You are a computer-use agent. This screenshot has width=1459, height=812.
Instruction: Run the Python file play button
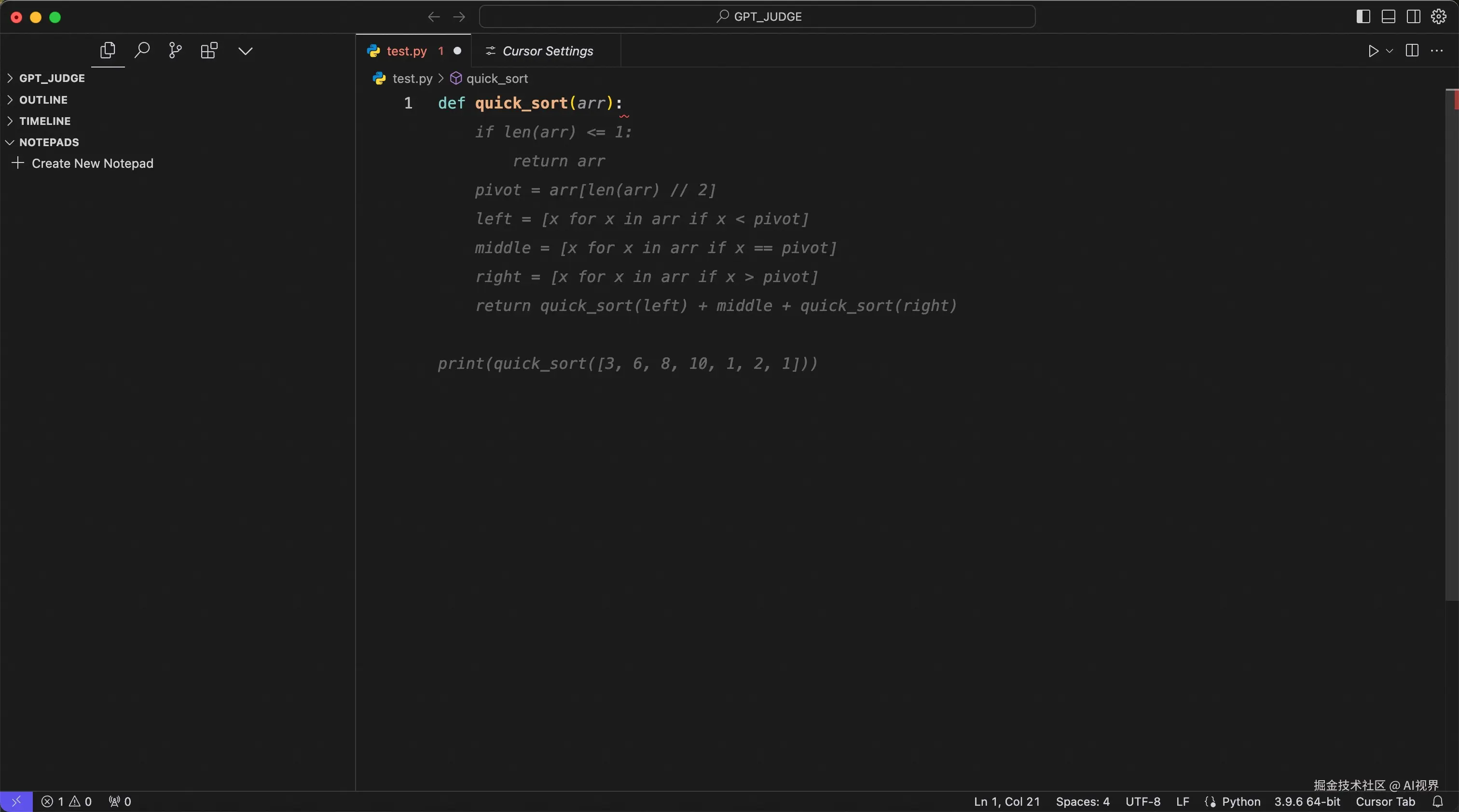(1373, 51)
